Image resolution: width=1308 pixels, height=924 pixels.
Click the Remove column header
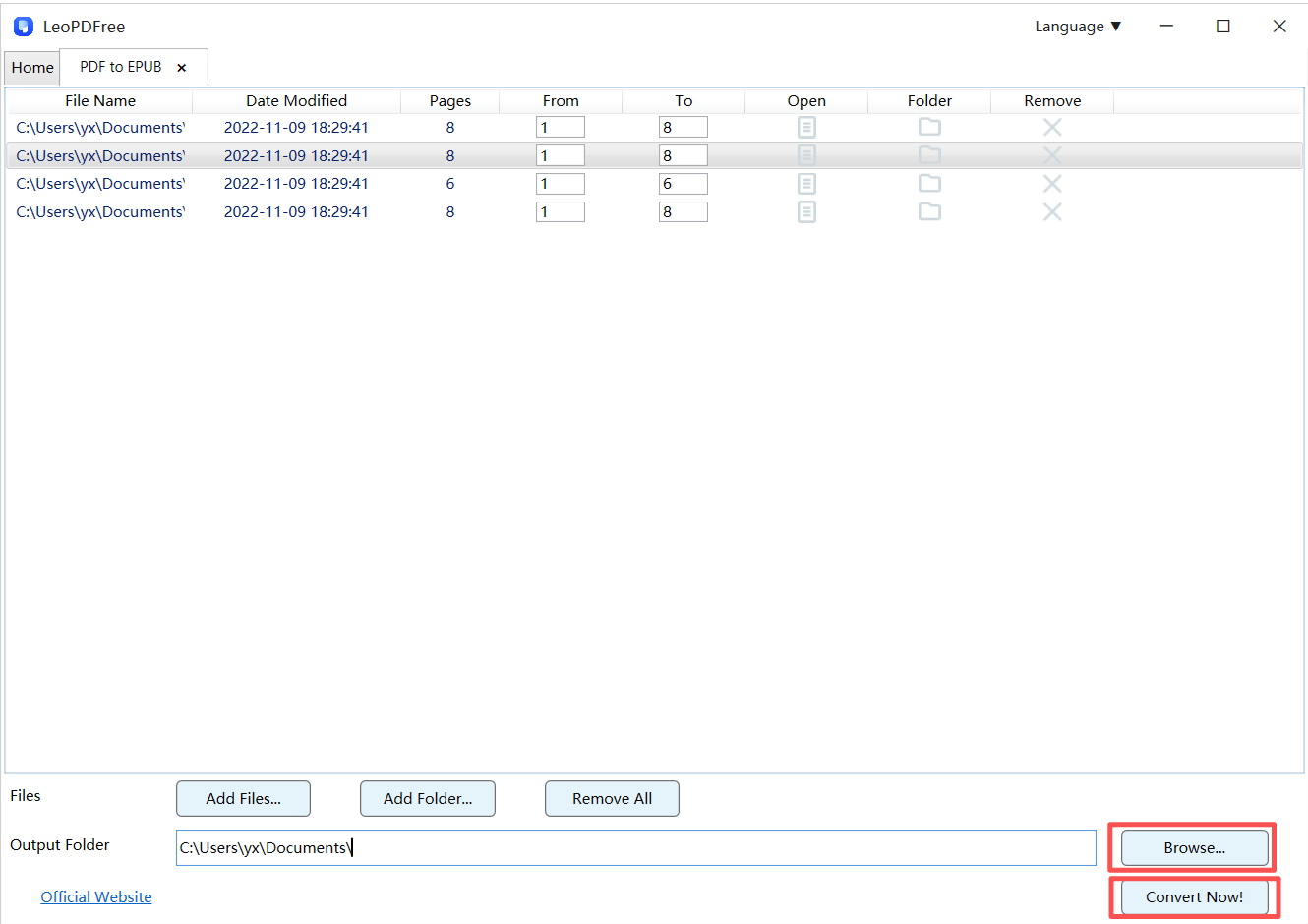pyautogui.click(x=1052, y=101)
